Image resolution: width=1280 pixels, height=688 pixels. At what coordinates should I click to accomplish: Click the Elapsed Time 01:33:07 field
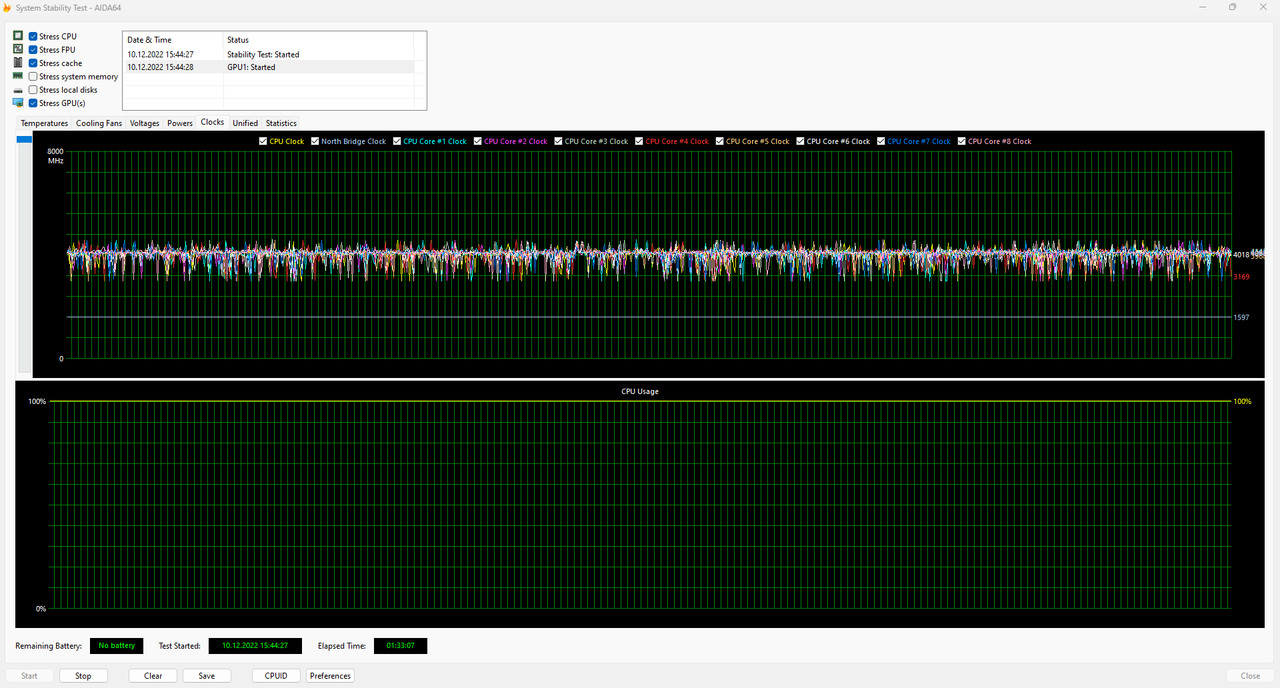pyautogui.click(x=400, y=646)
